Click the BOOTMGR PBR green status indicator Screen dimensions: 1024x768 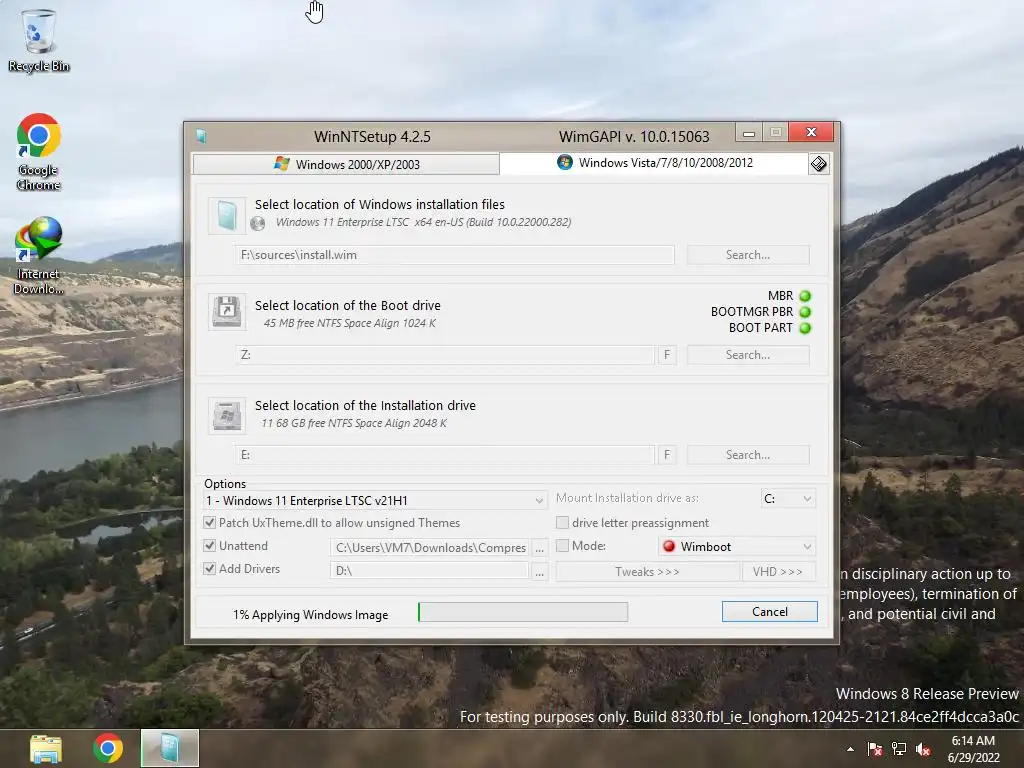tap(805, 312)
